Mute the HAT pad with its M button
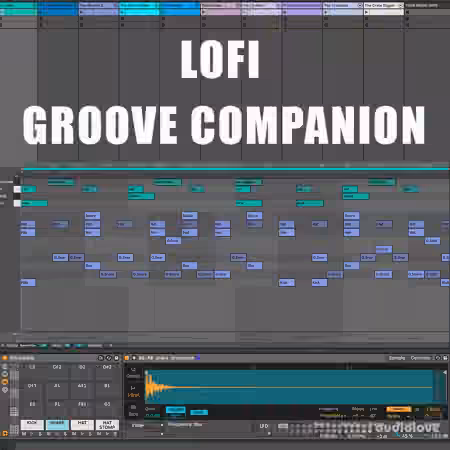 pyautogui.click(x=74, y=434)
